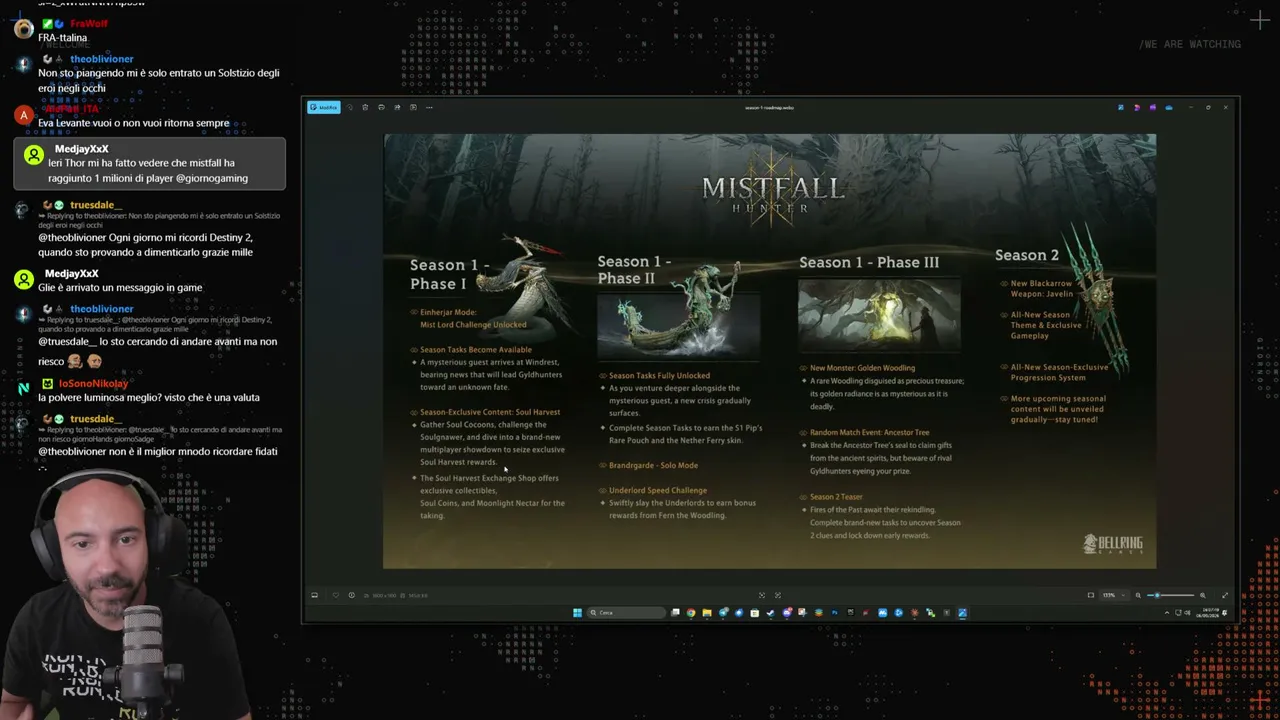The height and width of the screenshot is (720, 1280).
Task: Click the golden tree Phase III thumbnail
Action: pyautogui.click(x=879, y=315)
